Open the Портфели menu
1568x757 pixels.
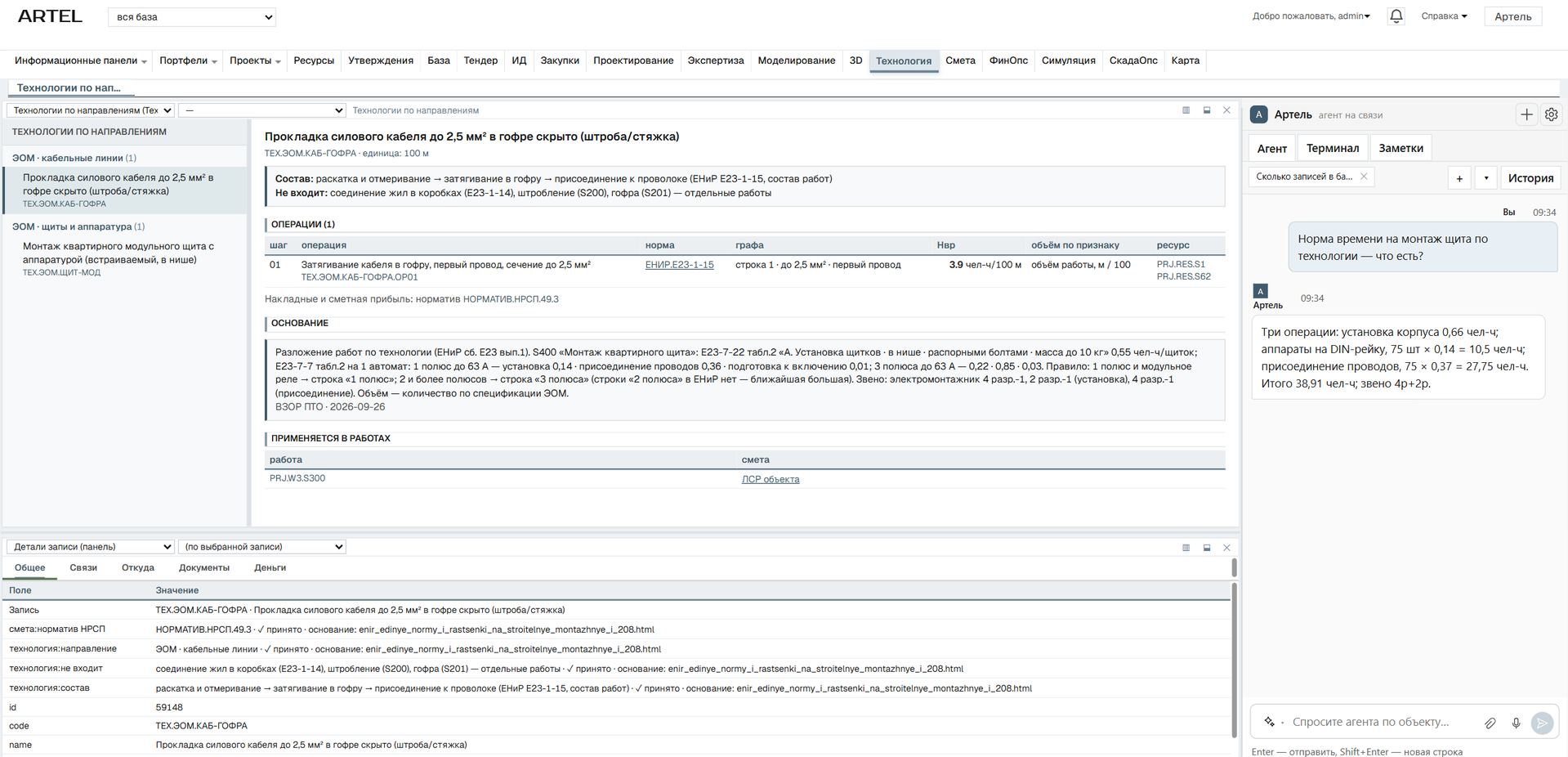188,60
